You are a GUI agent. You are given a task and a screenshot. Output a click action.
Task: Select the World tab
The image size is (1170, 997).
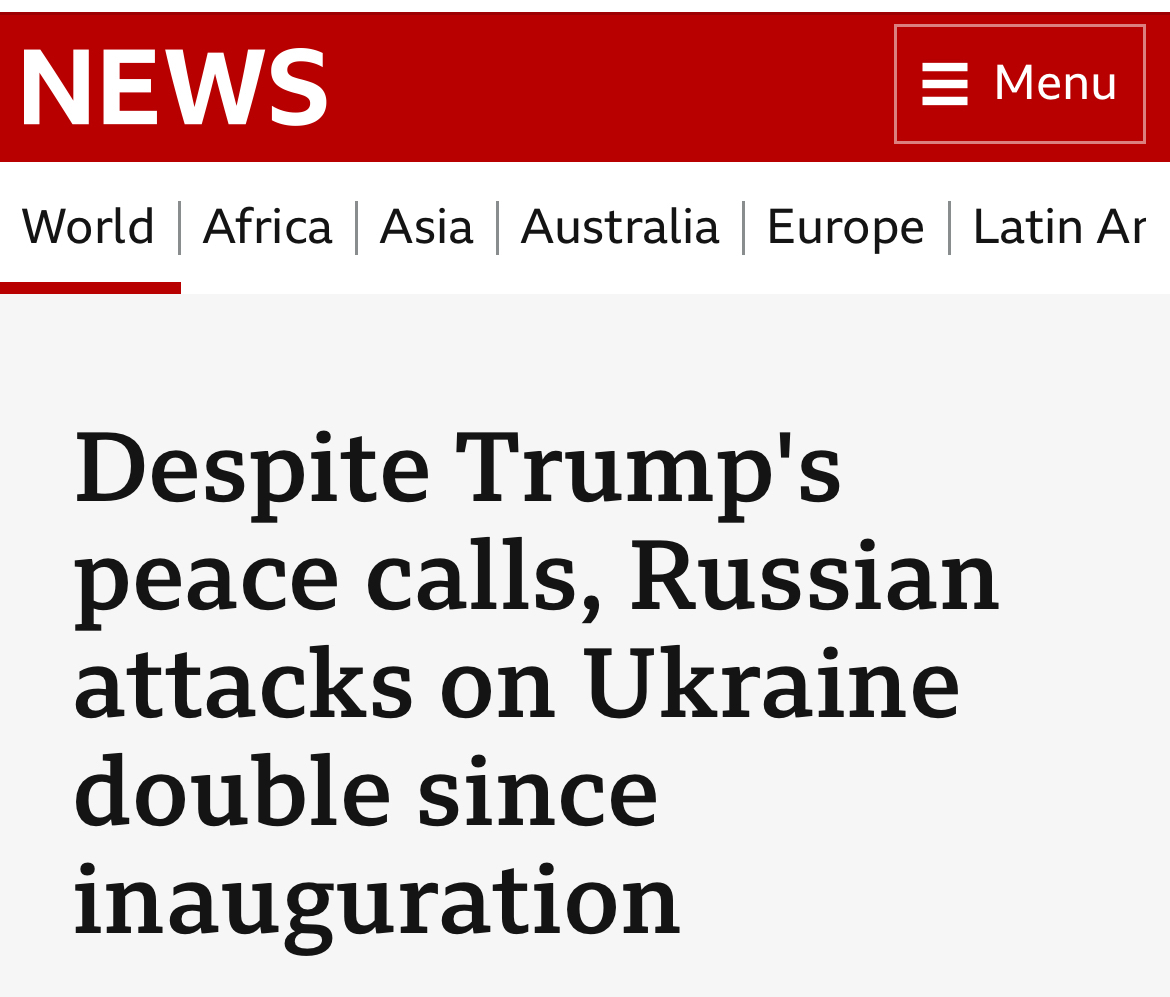click(88, 226)
